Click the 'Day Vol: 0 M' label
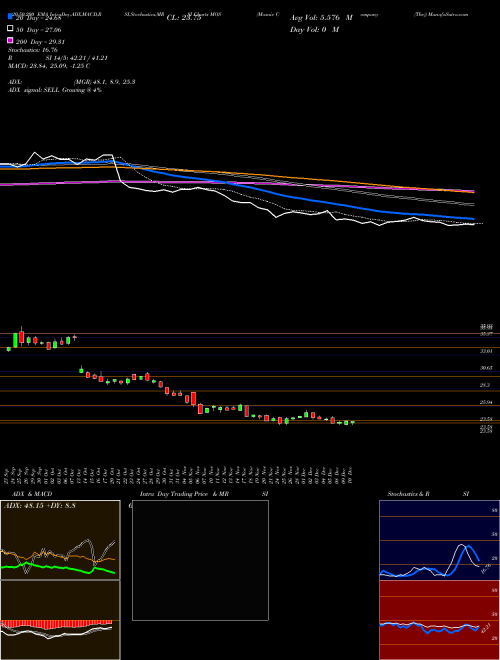Image resolution: width=500 pixels, height=660 pixels. click(x=314, y=29)
